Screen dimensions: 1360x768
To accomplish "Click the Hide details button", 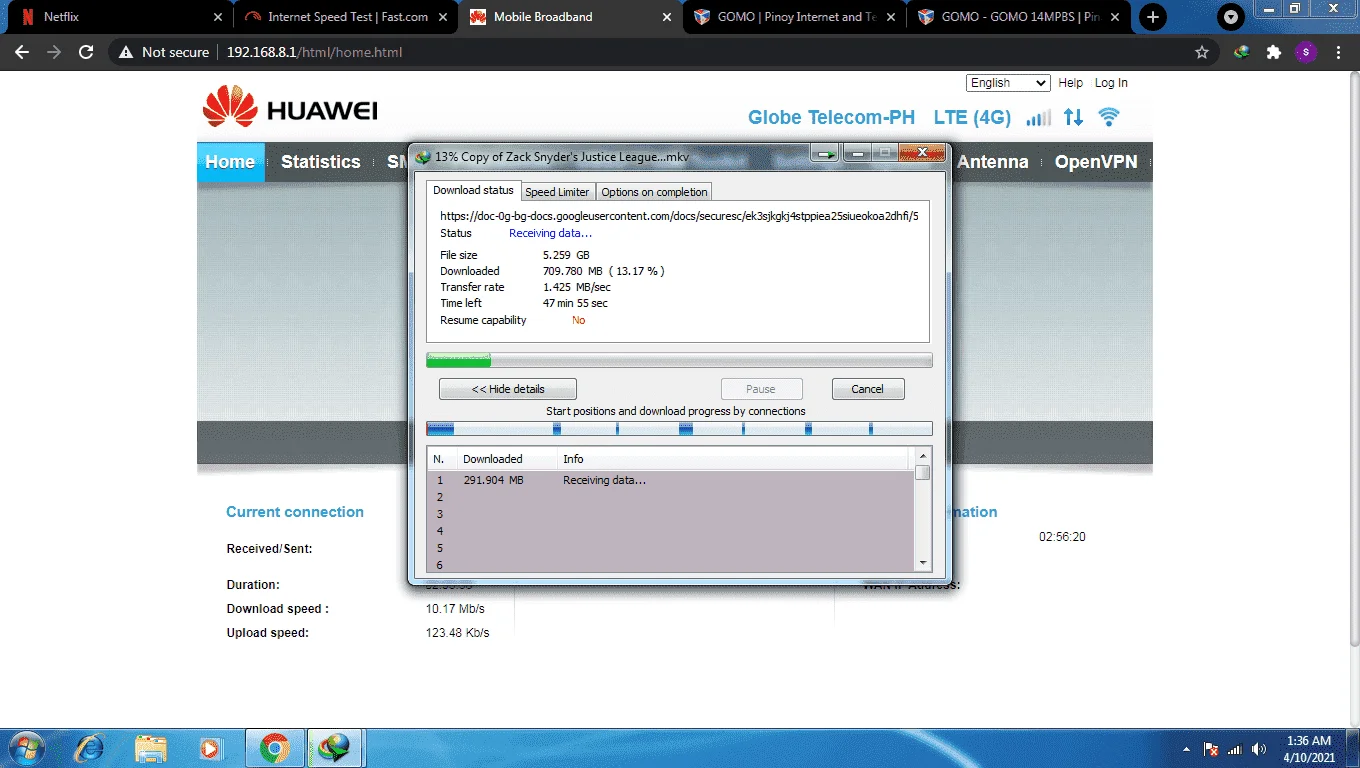I will pyautogui.click(x=508, y=389).
